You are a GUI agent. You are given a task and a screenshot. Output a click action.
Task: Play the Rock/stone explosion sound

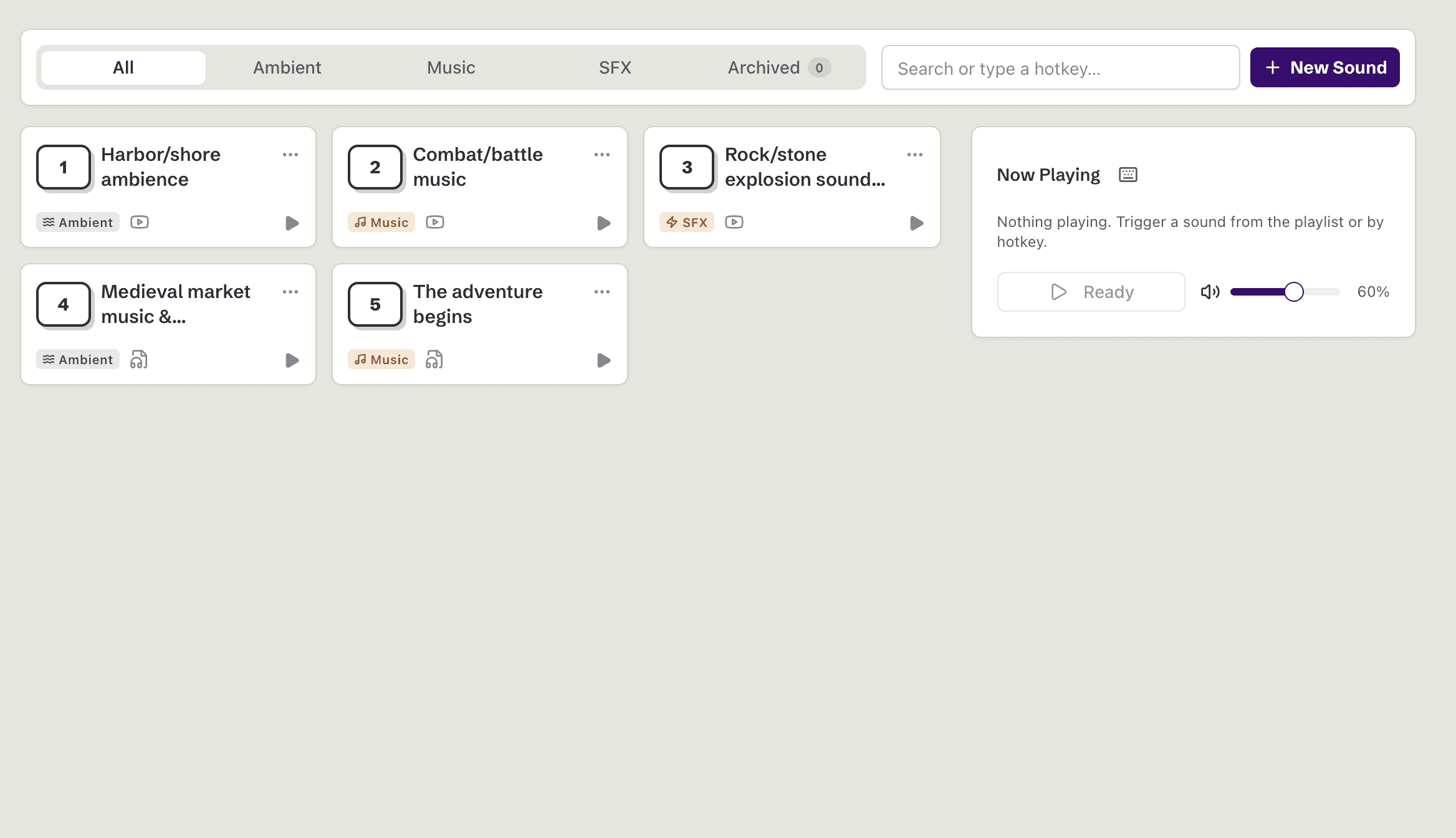pos(916,223)
